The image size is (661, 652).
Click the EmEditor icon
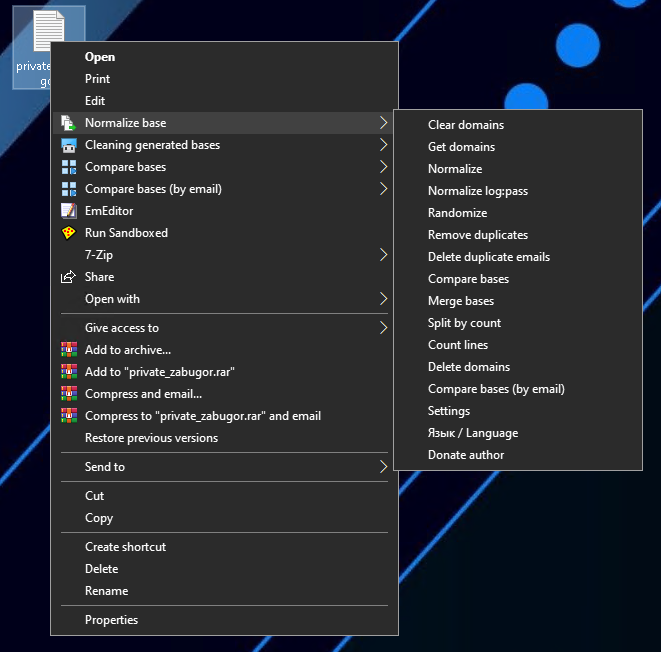click(68, 211)
